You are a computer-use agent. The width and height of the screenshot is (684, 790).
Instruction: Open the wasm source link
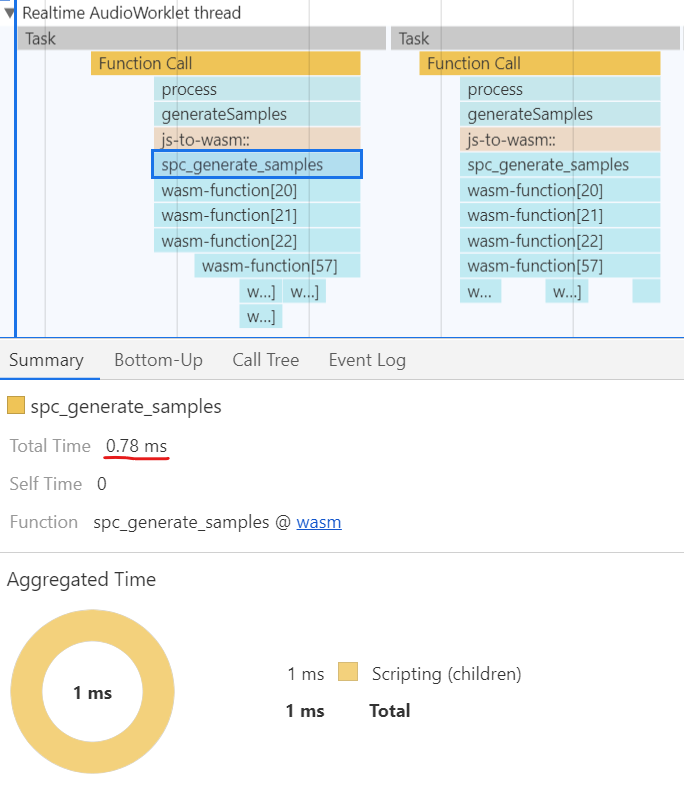319,522
